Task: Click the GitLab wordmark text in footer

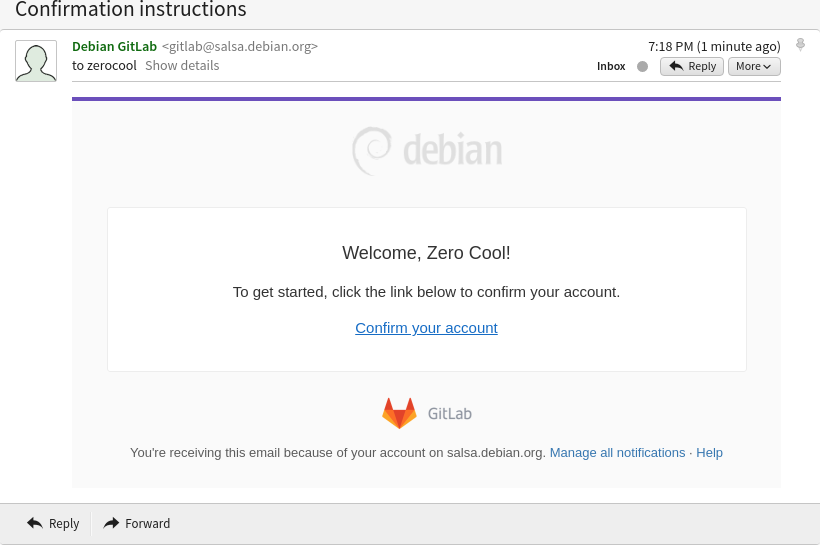Action: tap(450, 414)
